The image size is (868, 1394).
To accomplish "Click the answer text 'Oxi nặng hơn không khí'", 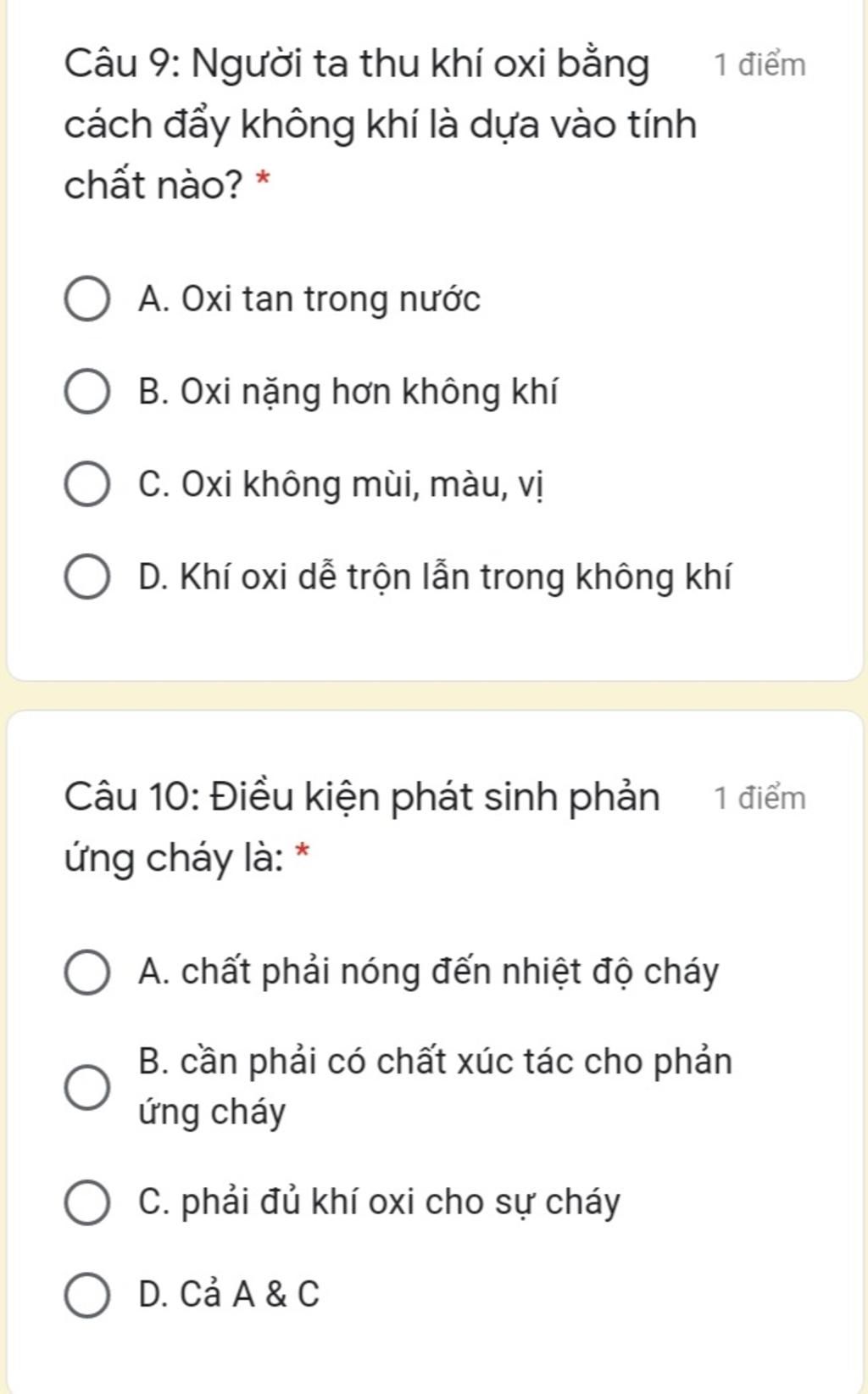I will click(370, 393).
